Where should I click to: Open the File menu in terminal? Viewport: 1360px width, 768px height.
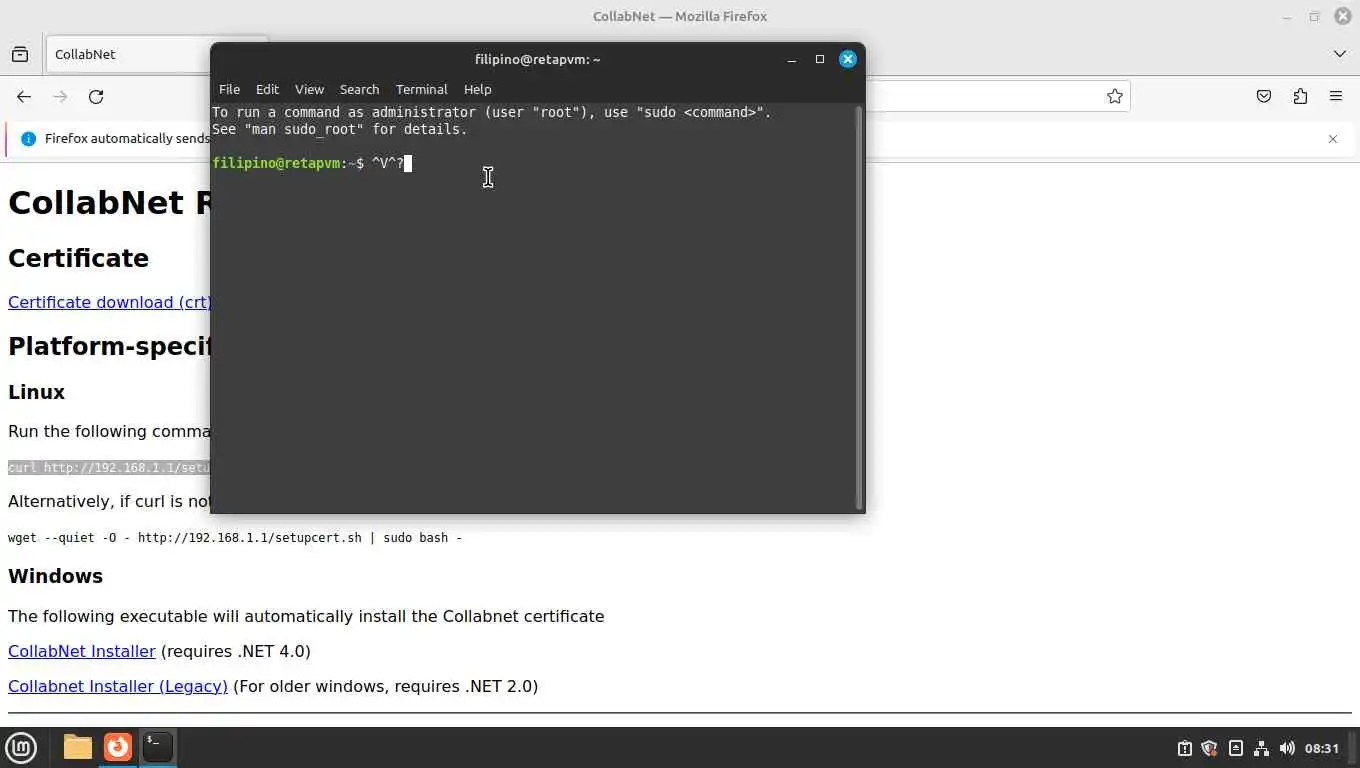coord(229,89)
